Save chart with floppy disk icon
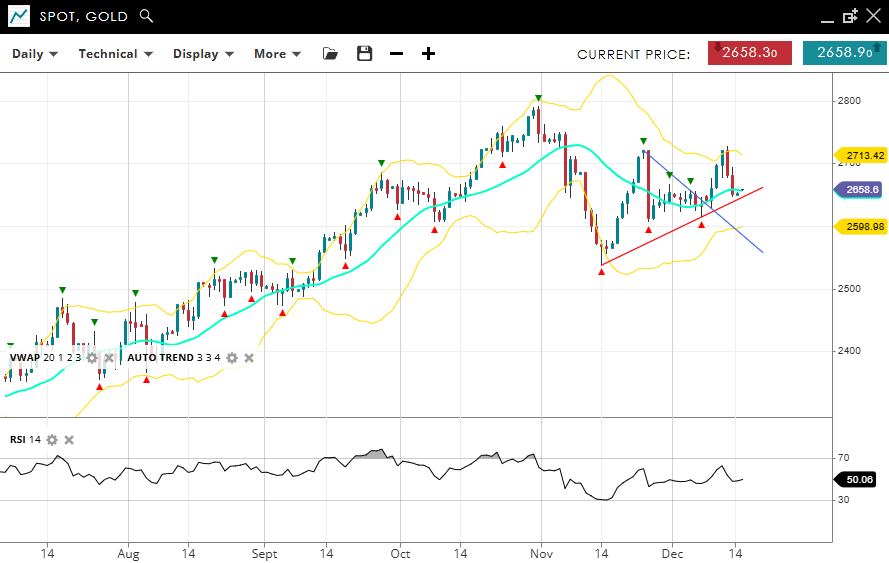This screenshot has height=563, width=889. (364, 54)
